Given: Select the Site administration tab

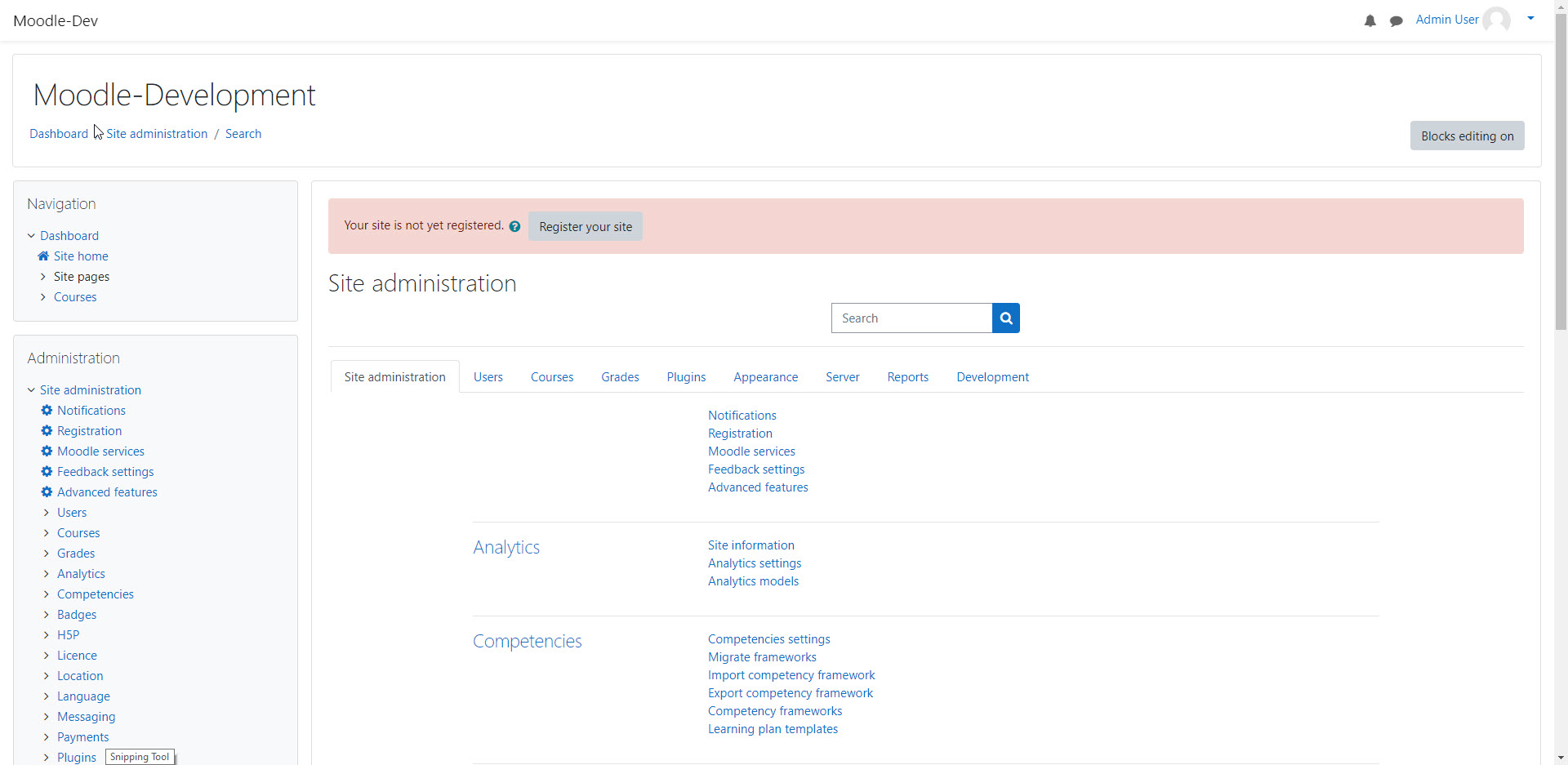Looking at the screenshot, I should click(394, 376).
